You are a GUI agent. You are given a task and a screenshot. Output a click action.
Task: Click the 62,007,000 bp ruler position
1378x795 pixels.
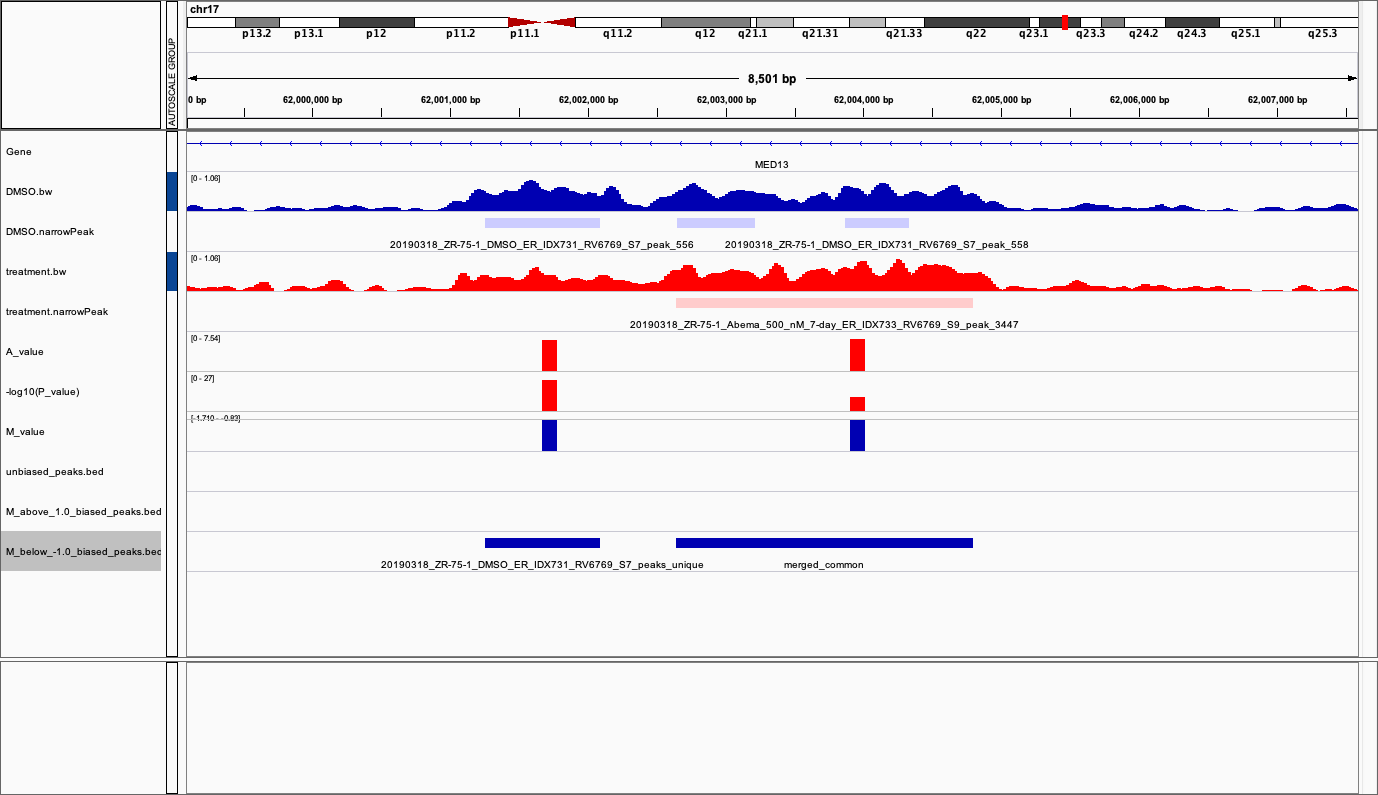(x=1278, y=100)
